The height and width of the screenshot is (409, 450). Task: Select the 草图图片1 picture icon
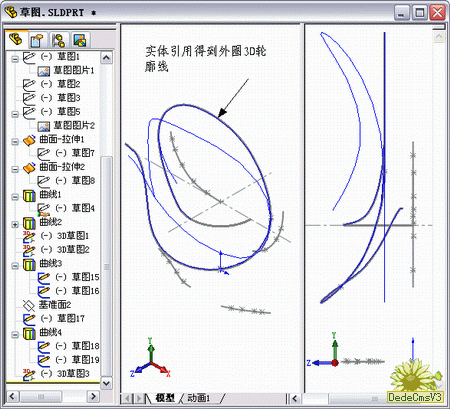tap(43, 71)
